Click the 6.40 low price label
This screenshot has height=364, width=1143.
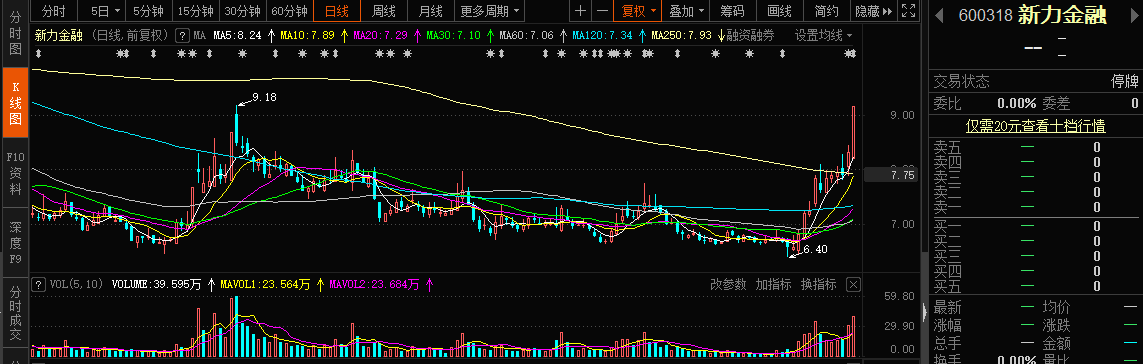(815, 249)
